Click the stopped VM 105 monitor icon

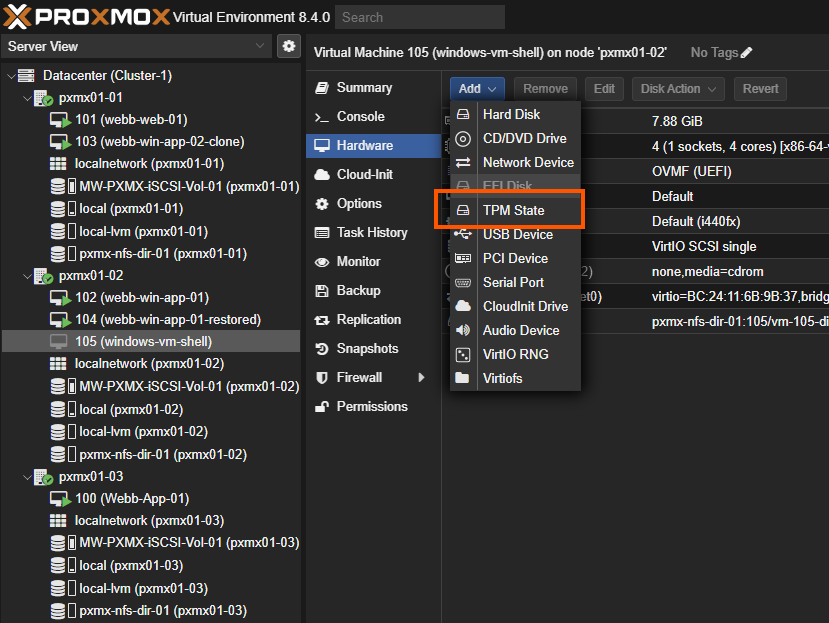point(58,342)
